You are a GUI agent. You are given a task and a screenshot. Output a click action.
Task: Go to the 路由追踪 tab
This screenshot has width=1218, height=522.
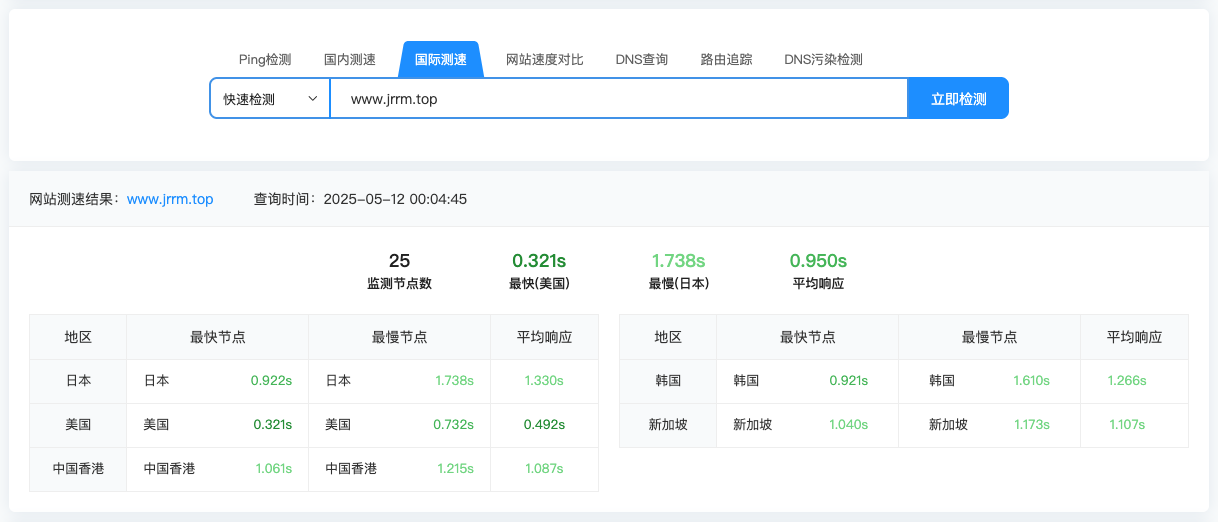[726, 60]
